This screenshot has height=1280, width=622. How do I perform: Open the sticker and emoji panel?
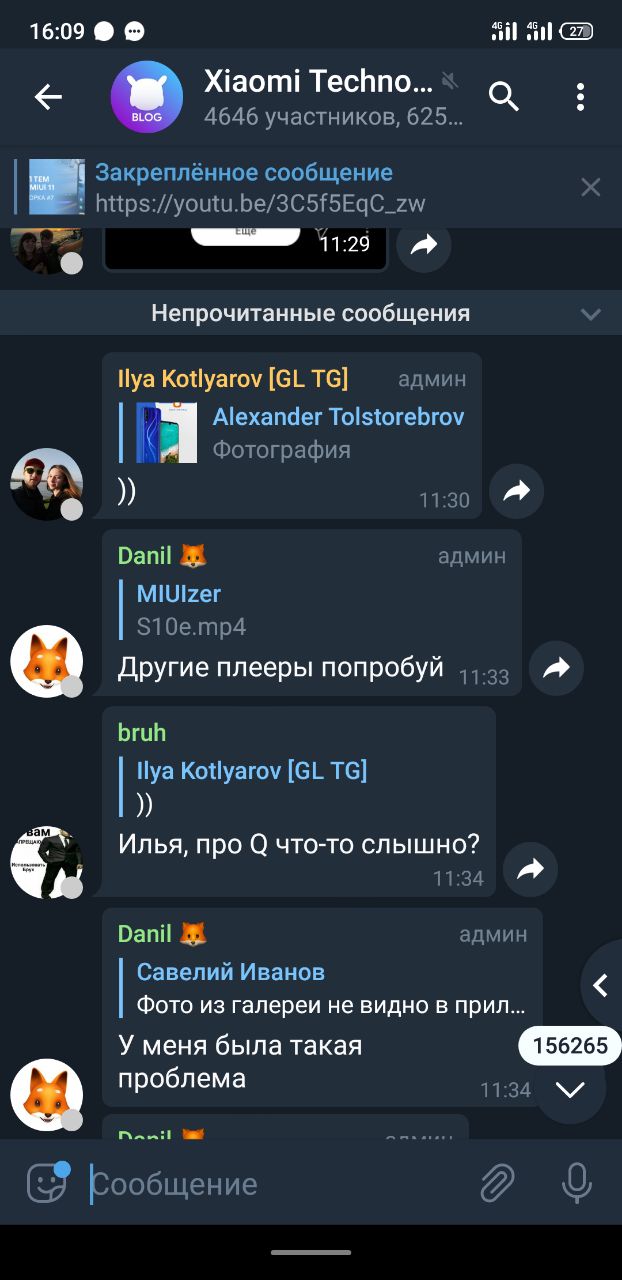click(47, 1183)
